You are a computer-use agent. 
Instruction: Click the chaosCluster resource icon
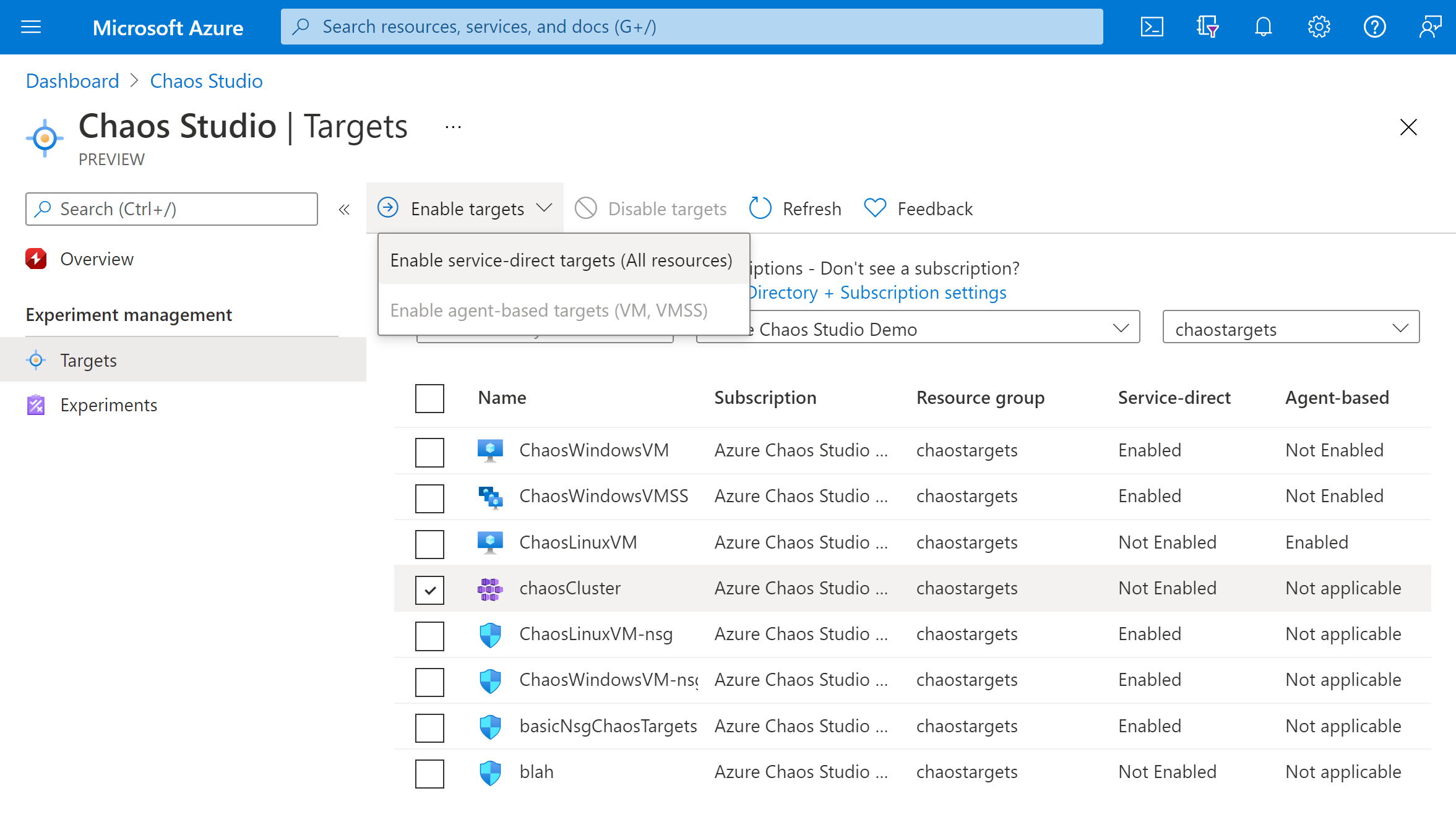[490, 588]
